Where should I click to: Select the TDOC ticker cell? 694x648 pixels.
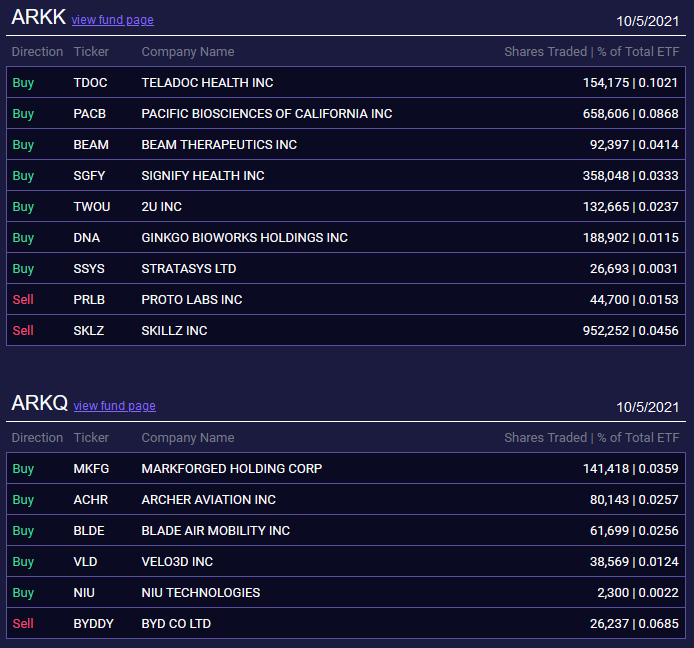pos(90,83)
